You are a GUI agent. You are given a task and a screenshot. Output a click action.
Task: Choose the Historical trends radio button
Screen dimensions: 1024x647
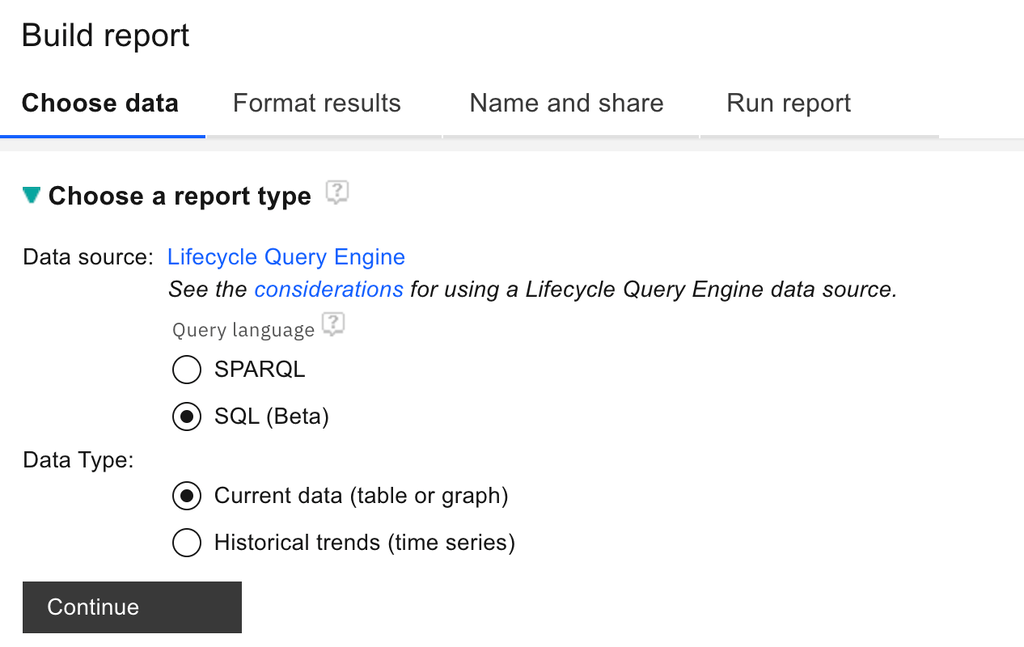(x=187, y=543)
